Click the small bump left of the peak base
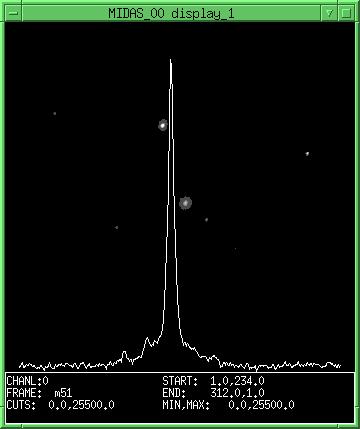Screen dimensions: 360x429 click(124, 353)
